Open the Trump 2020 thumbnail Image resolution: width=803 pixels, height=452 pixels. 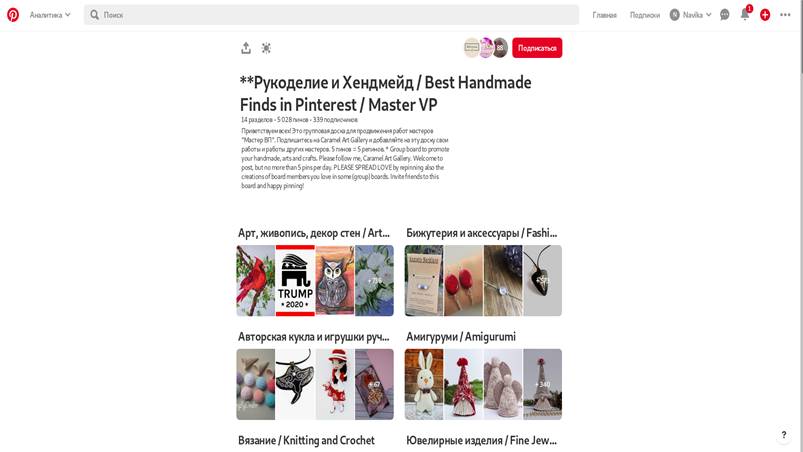tap(295, 281)
